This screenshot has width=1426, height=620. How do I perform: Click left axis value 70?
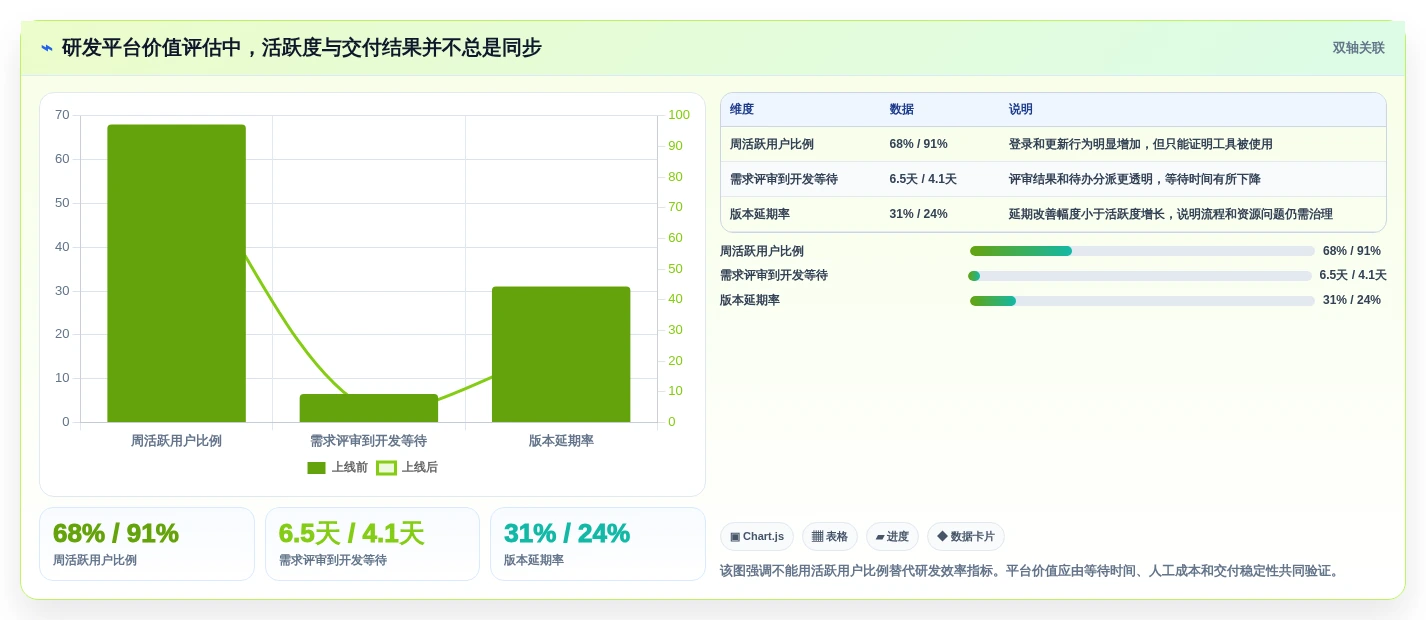point(62,115)
